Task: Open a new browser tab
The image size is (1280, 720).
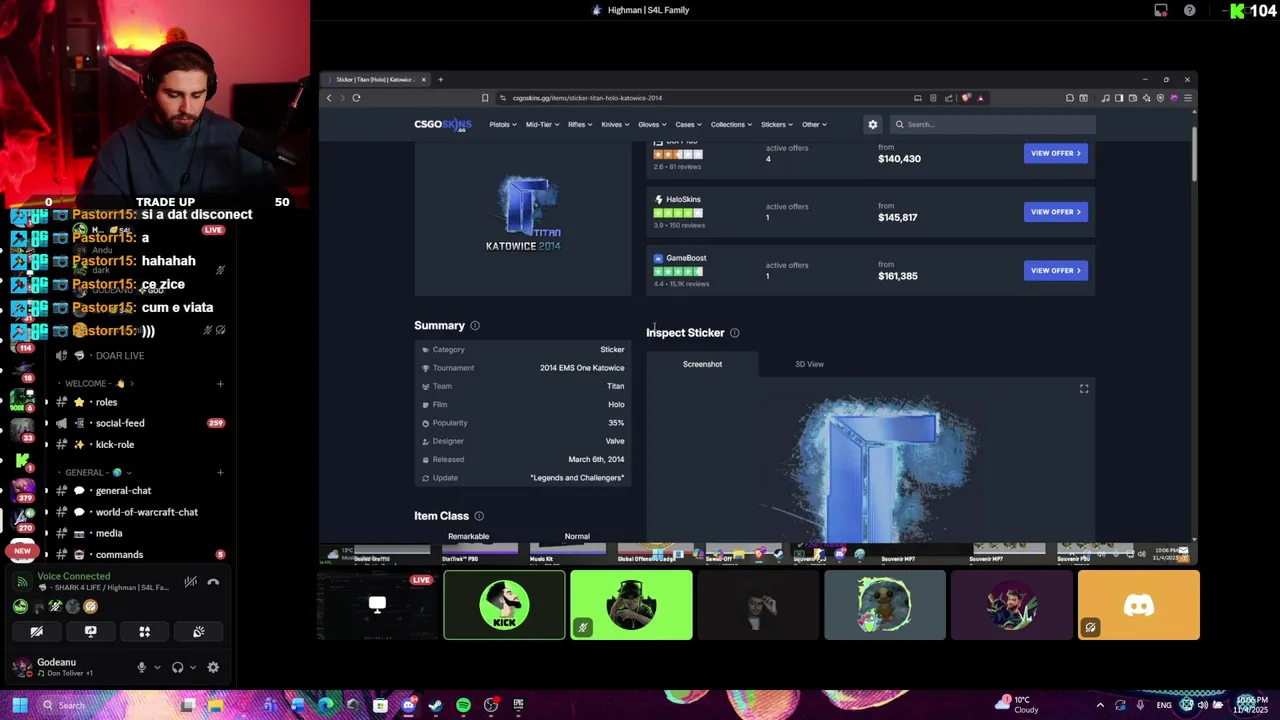Action: point(440,79)
